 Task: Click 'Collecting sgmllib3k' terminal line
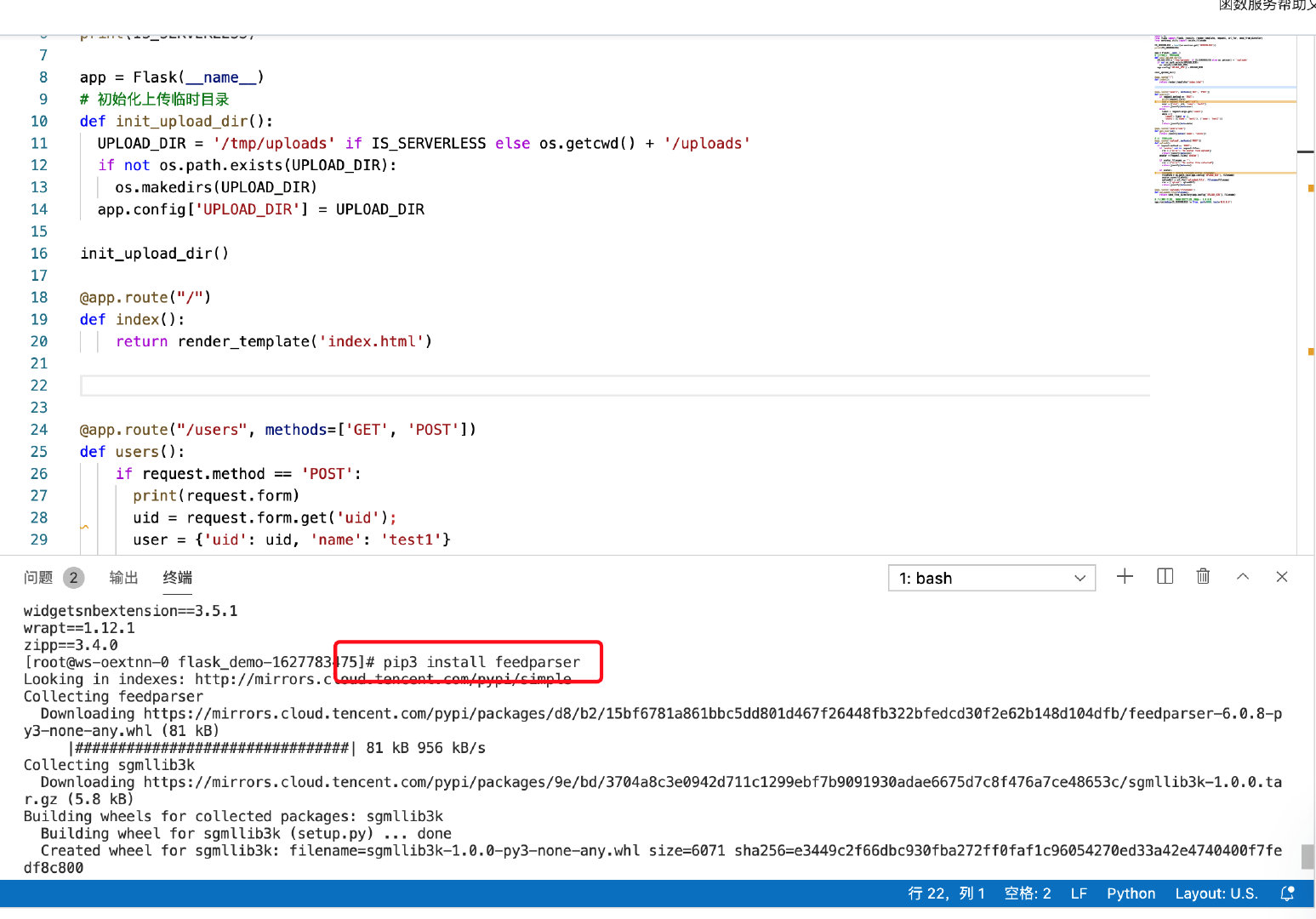pyautogui.click(x=109, y=765)
